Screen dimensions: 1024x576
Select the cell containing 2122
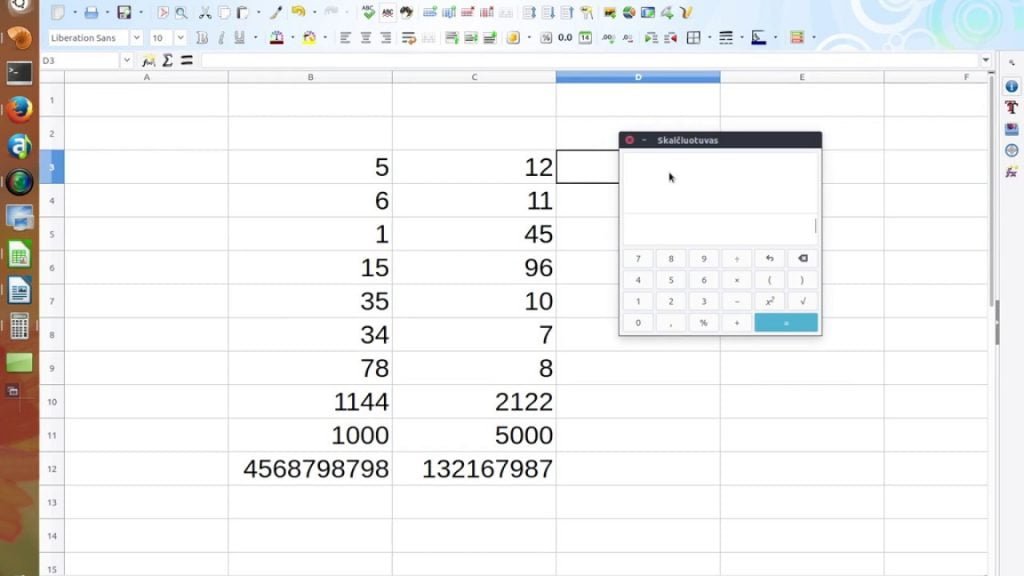pos(474,402)
